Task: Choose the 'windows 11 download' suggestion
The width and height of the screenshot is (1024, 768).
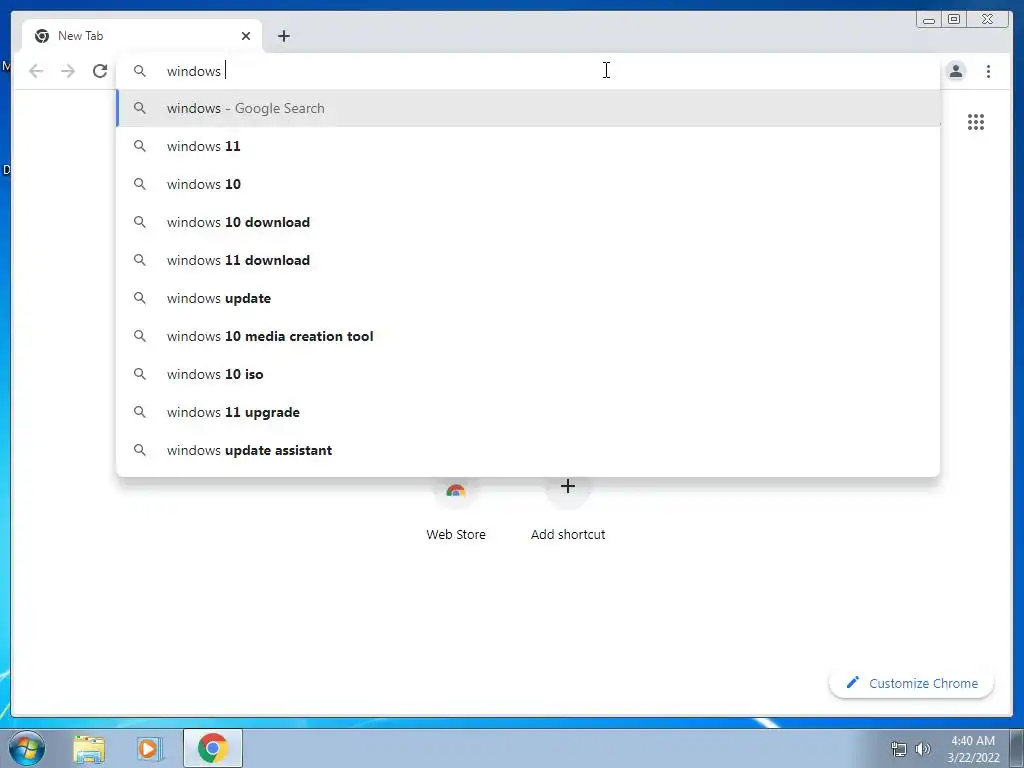Action: (528, 260)
